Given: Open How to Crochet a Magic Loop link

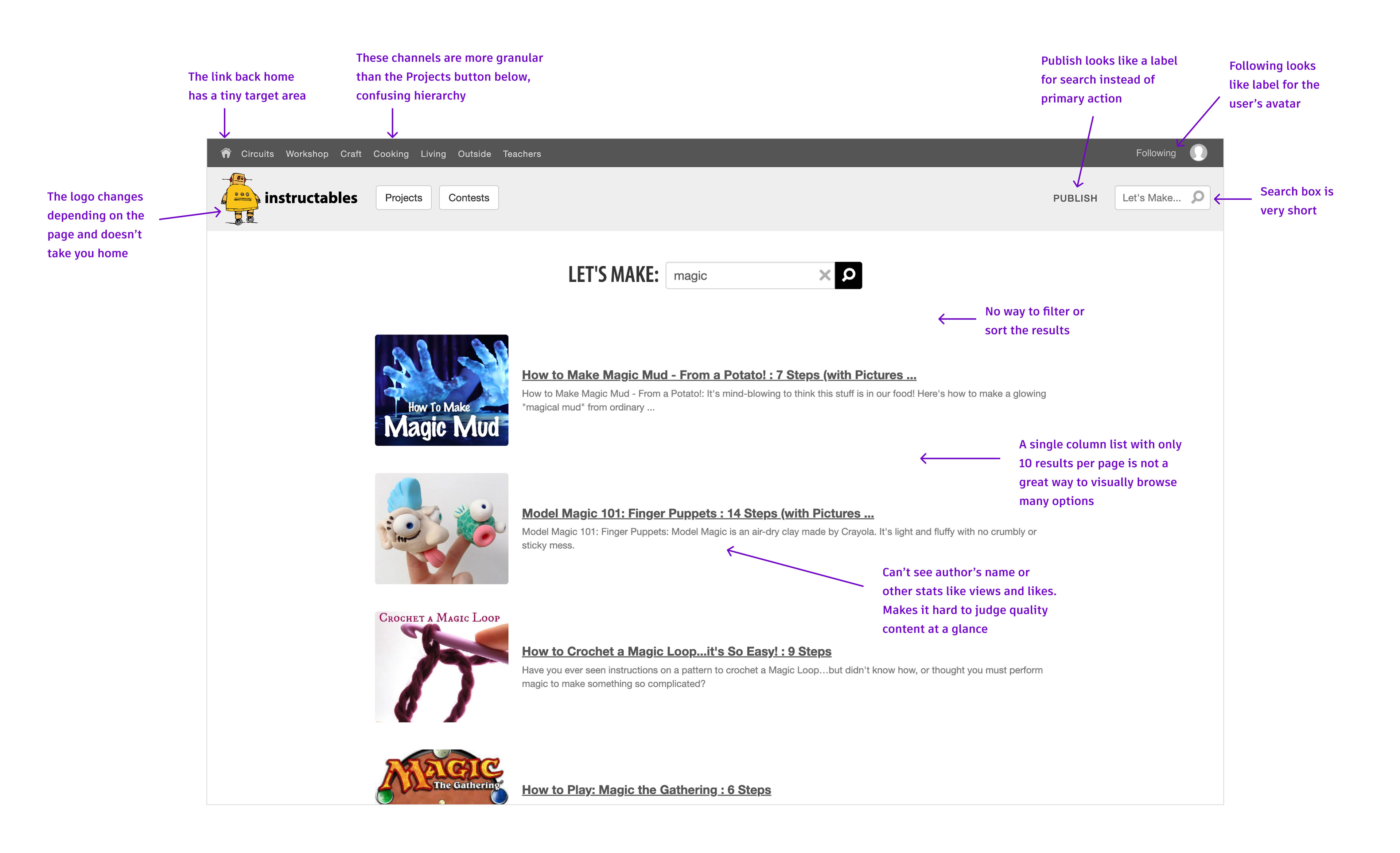Looking at the screenshot, I should coord(676,652).
